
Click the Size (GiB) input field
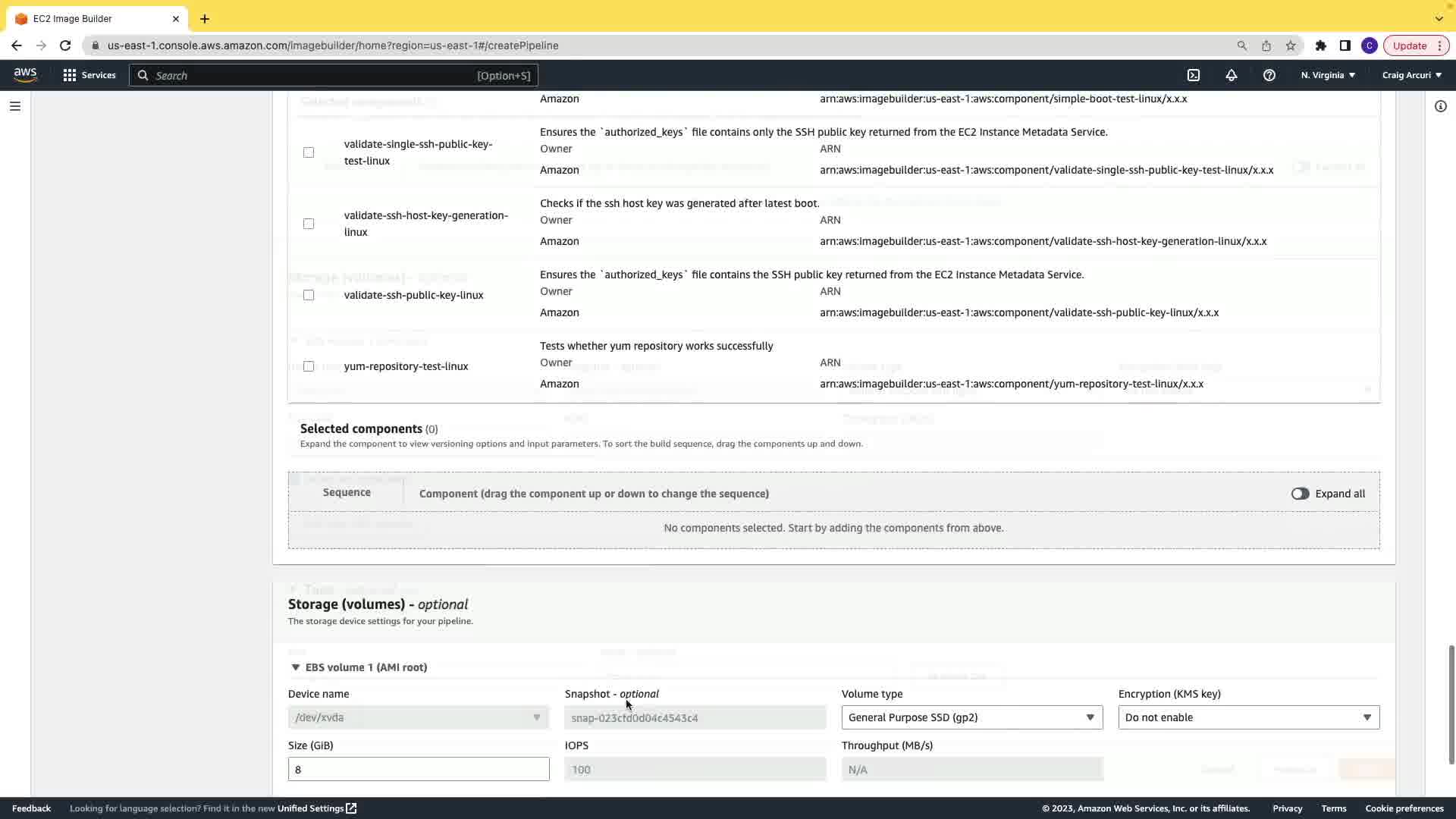(419, 769)
